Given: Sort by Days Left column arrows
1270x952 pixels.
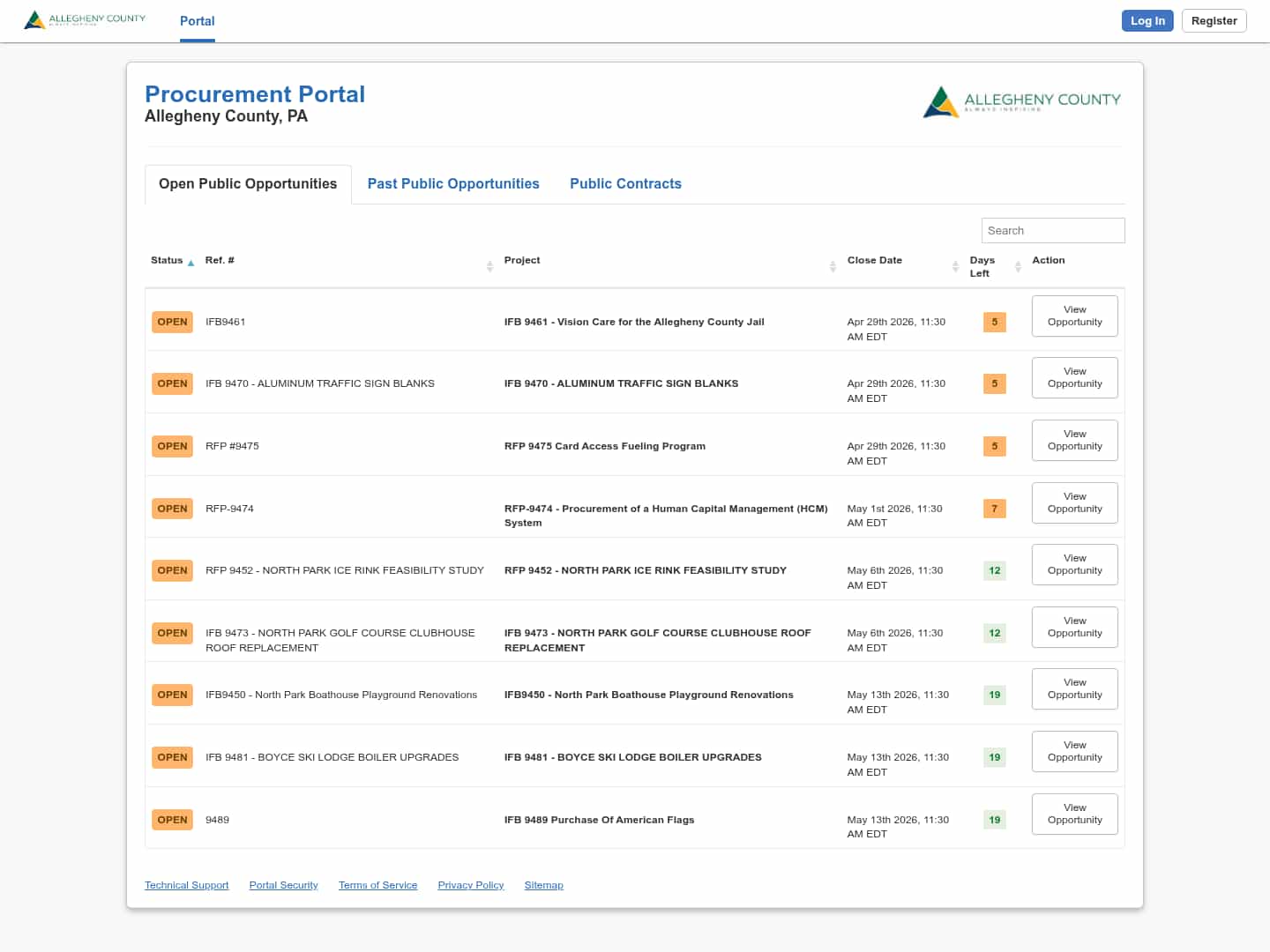Looking at the screenshot, I should (1018, 266).
